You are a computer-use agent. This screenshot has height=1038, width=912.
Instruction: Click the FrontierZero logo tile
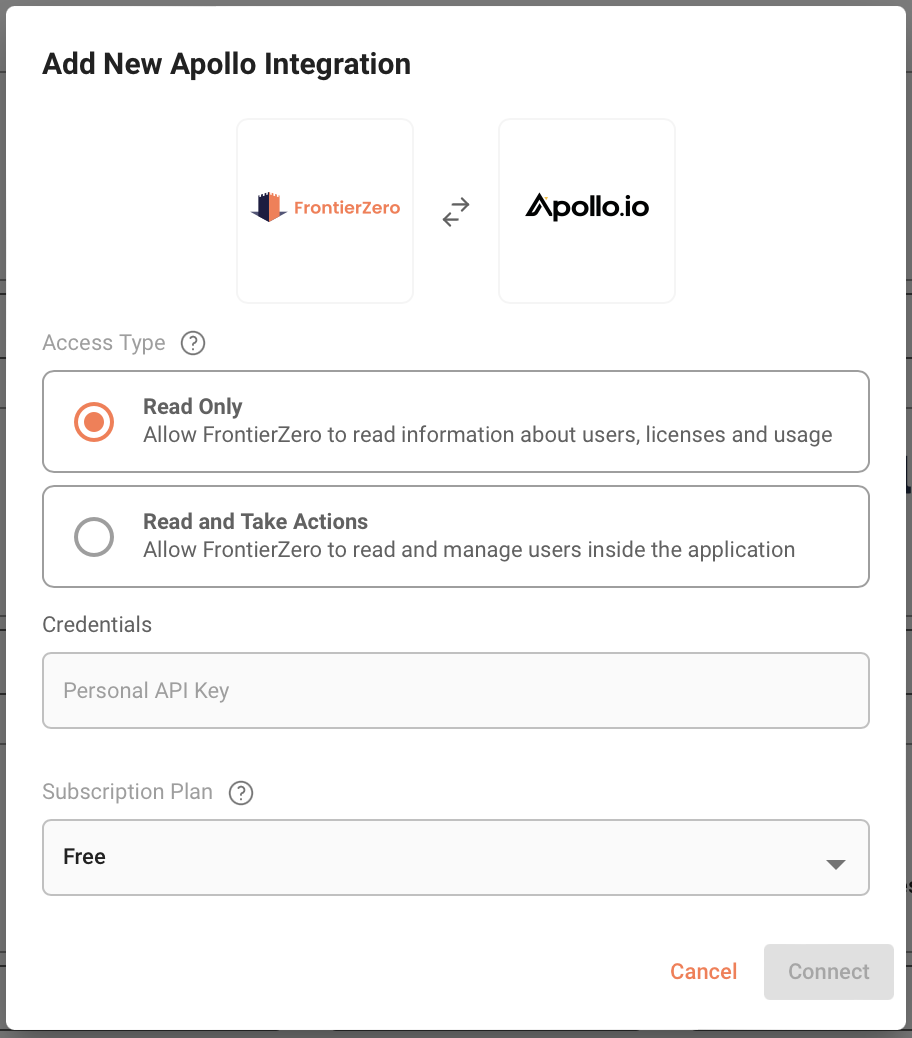[x=325, y=210]
